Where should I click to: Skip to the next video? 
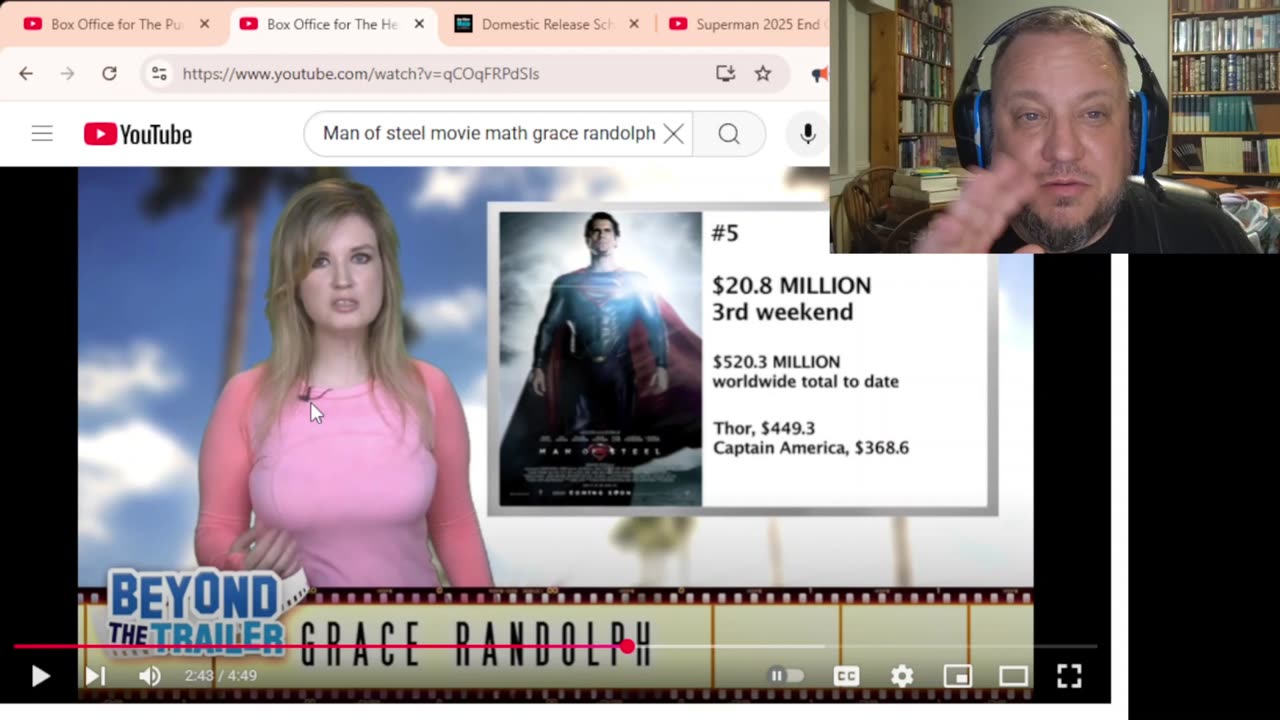tap(95, 676)
